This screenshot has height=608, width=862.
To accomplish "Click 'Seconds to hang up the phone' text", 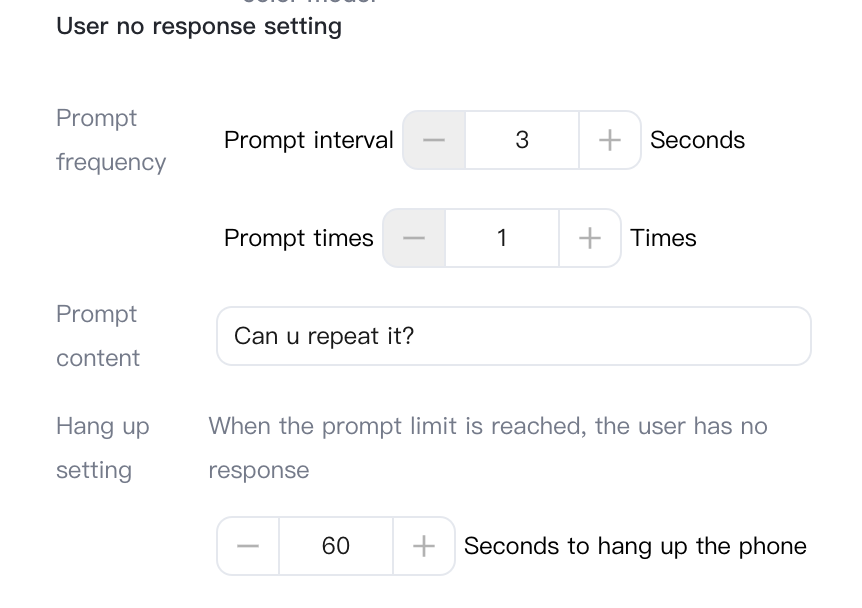I will point(635,547).
